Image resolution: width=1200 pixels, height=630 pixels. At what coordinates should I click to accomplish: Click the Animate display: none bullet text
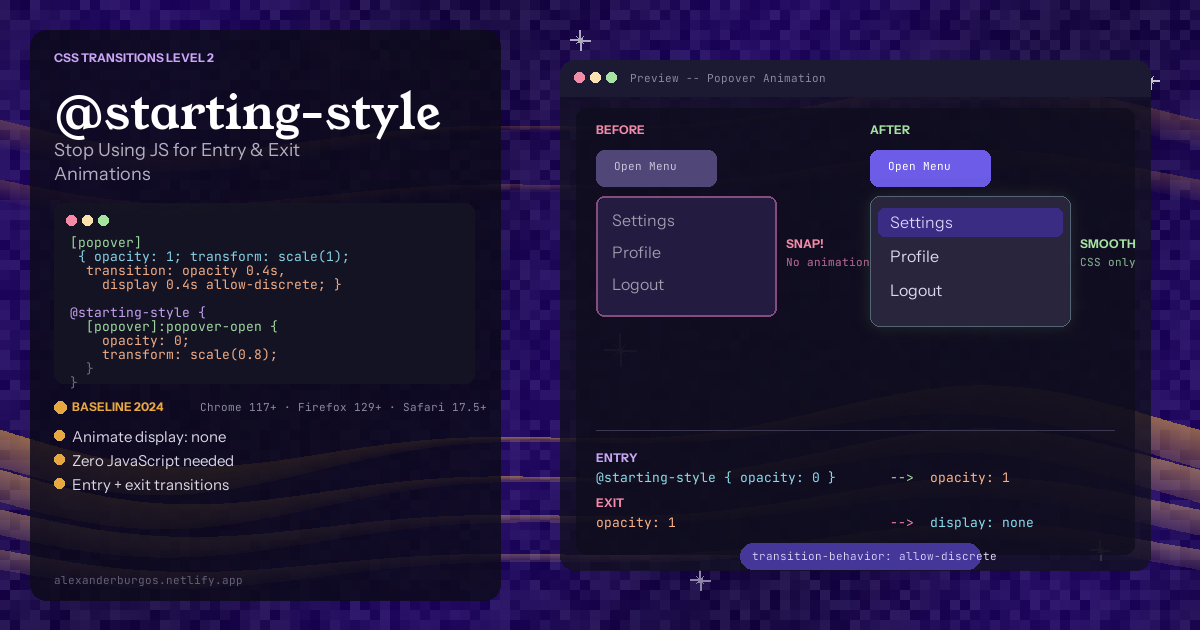pyautogui.click(x=149, y=437)
